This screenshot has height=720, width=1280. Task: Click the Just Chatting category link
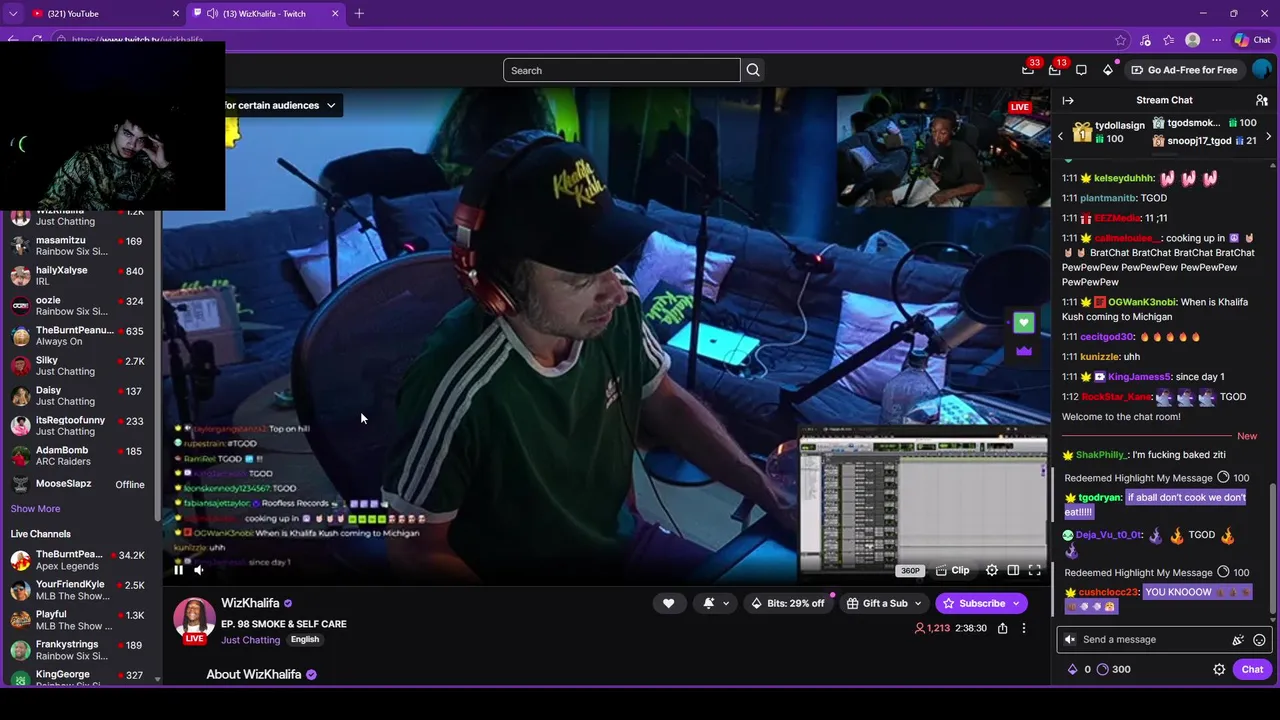click(x=250, y=640)
